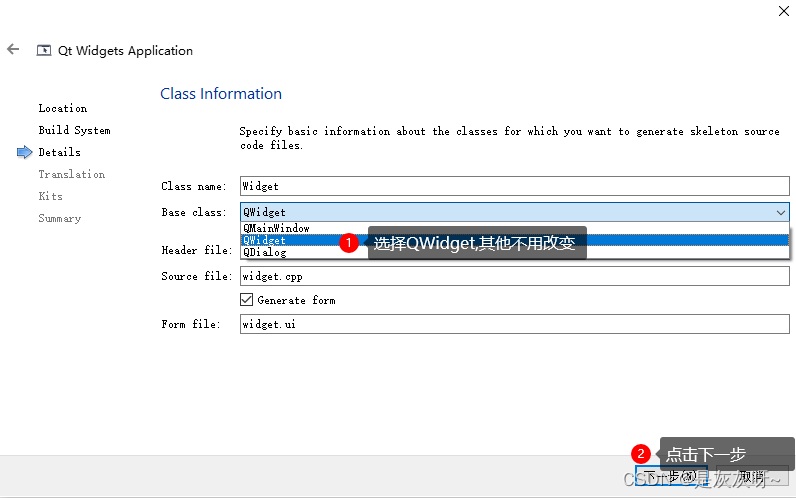
Task: Click the Cancel button
Action: click(752, 476)
